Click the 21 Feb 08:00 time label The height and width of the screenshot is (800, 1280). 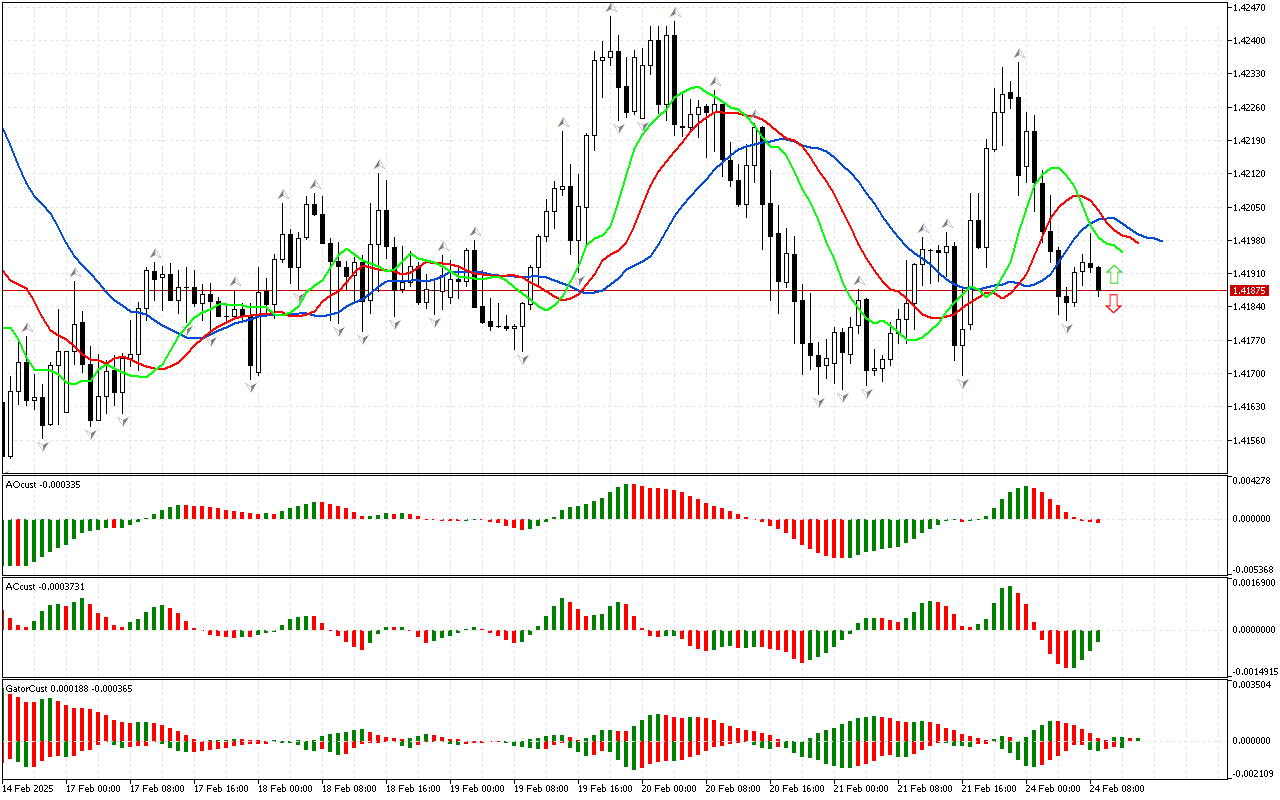(925, 789)
